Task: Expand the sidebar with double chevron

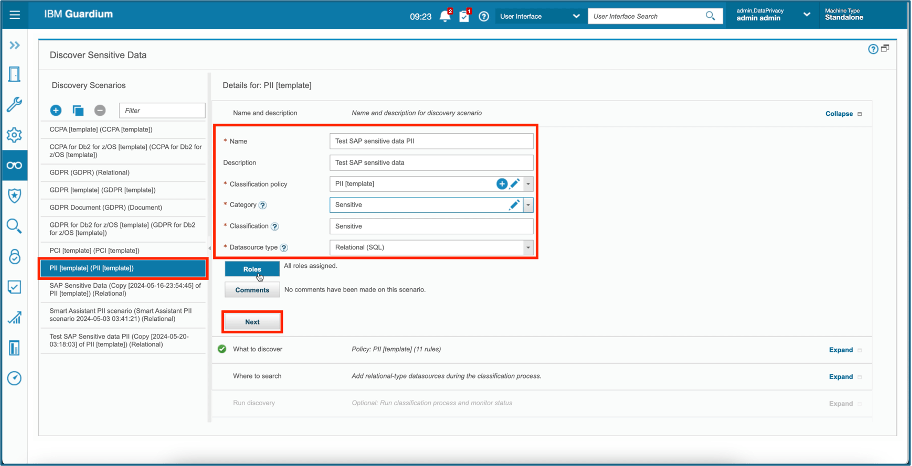Action: pyautogui.click(x=15, y=45)
